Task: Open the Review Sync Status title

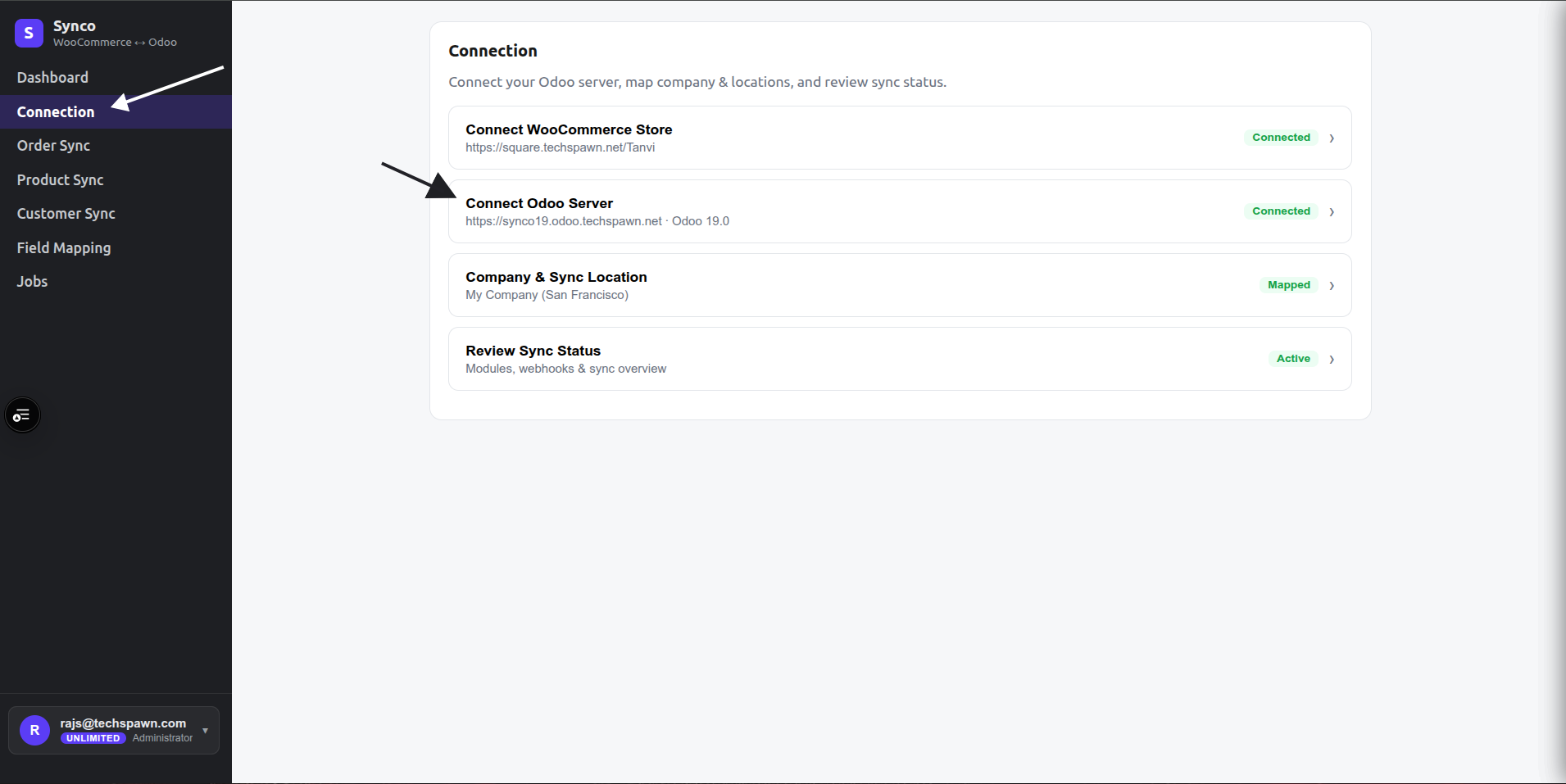Action: 533,351
